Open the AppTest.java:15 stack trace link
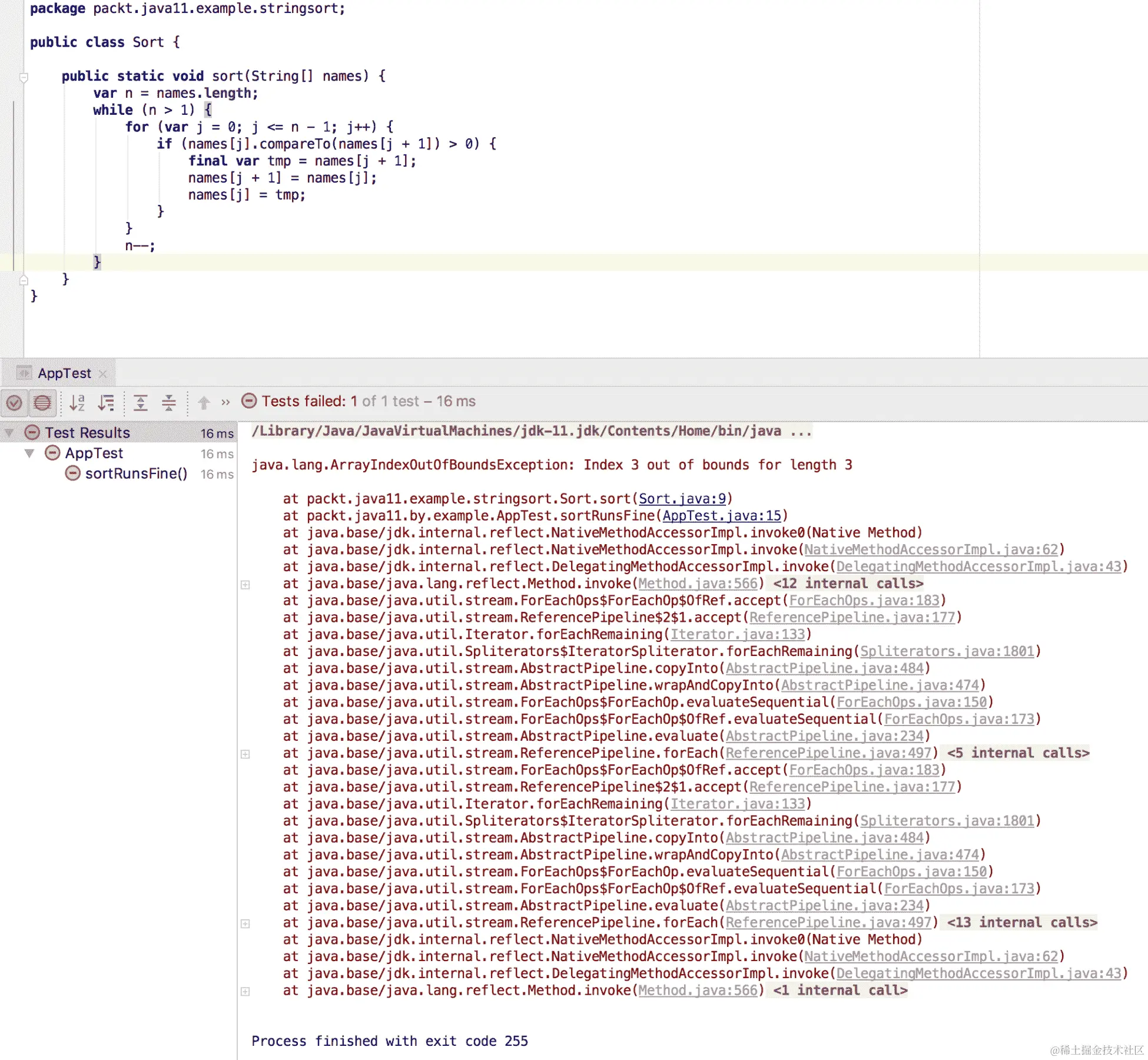This screenshot has height=1060, width=1148. pyautogui.click(x=721, y=516)
